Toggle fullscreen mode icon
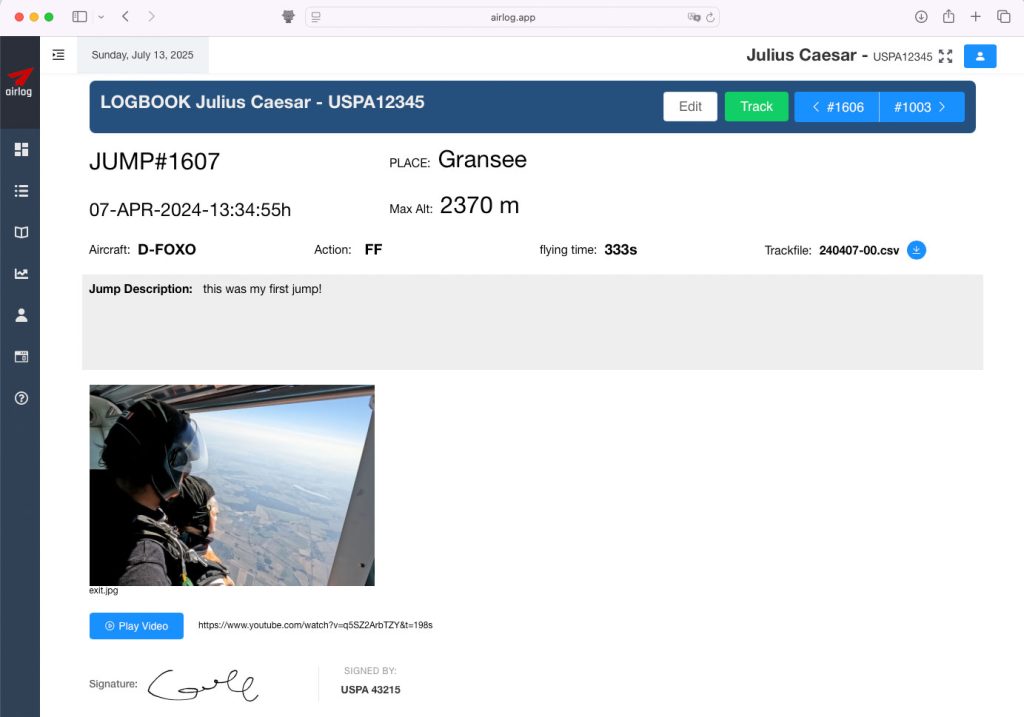 [x=946, y=56]
